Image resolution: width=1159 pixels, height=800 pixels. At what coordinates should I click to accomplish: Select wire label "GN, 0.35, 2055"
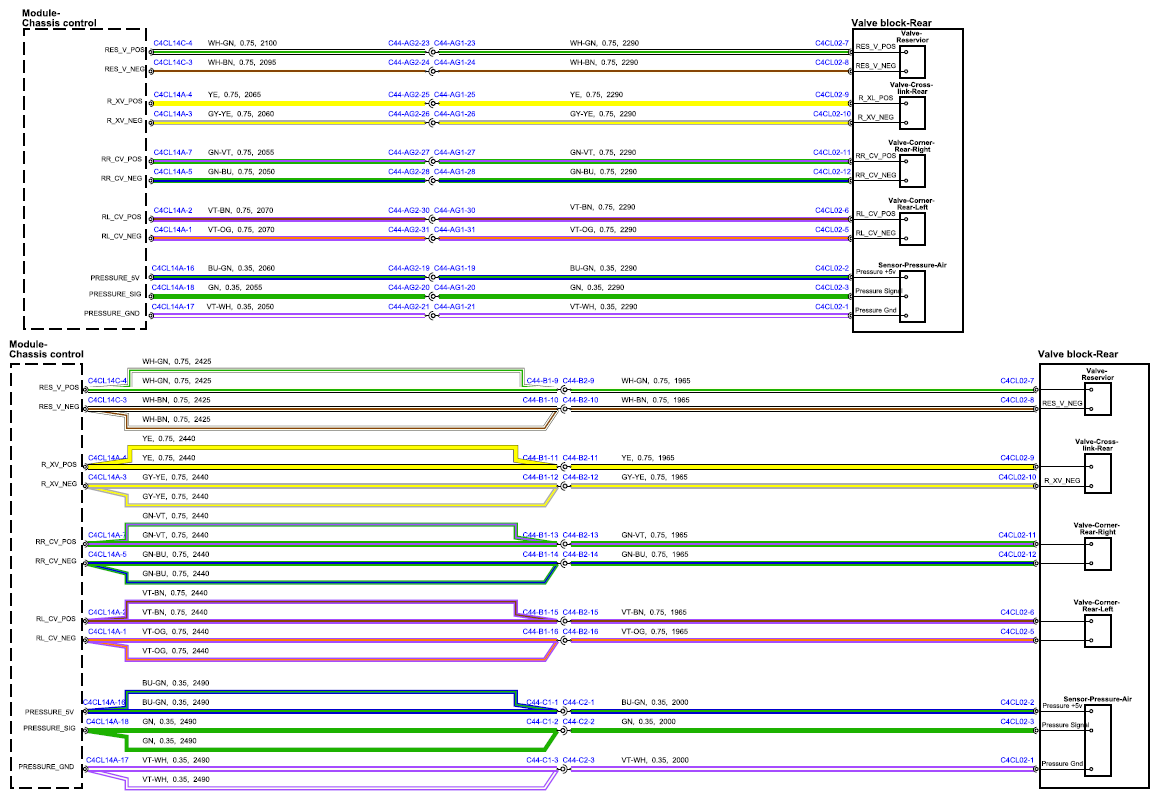(x=235, y=288)
